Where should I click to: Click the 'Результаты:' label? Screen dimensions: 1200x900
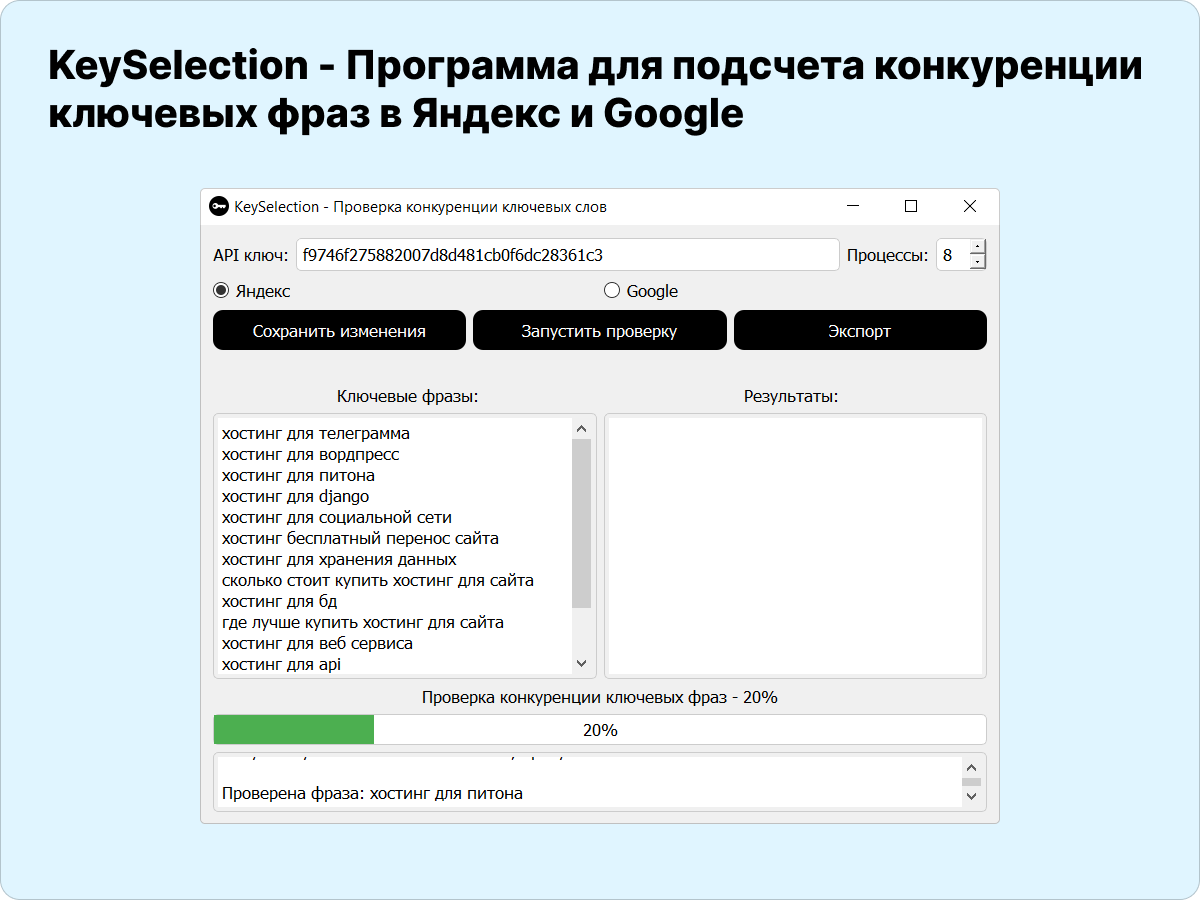tap(791, 397)
